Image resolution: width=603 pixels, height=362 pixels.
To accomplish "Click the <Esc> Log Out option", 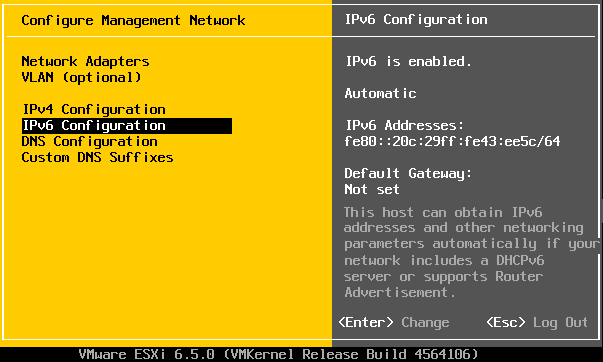I will coord(537,322).
